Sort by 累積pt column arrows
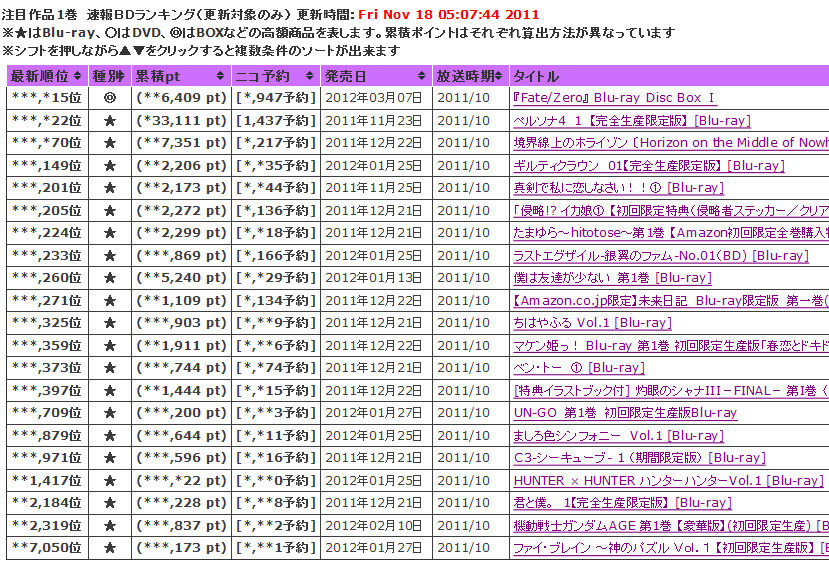This screenshot has height=569, width=829. 220,76
